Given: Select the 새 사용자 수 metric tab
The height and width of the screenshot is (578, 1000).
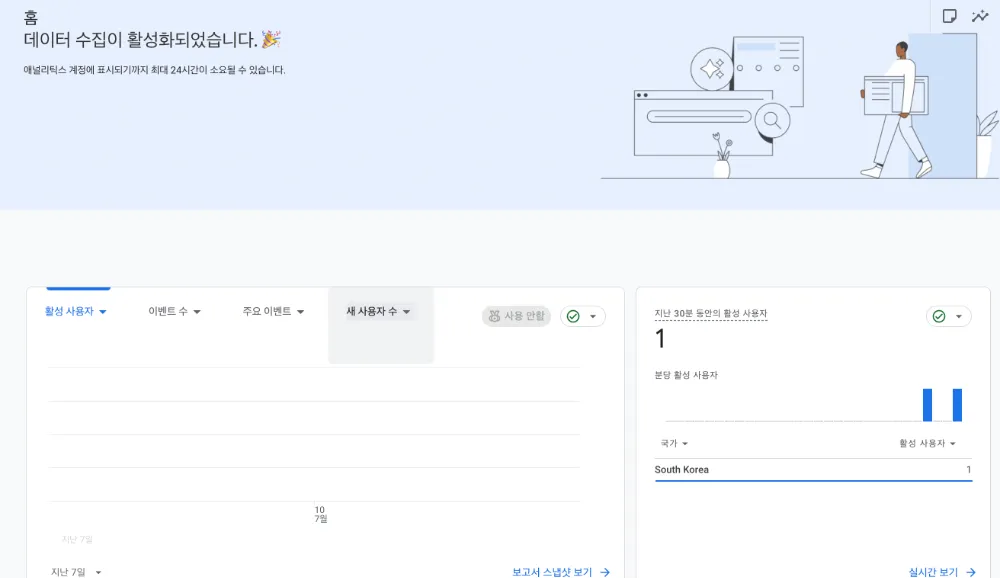Looking at the screenshot, I should (380, 311).
